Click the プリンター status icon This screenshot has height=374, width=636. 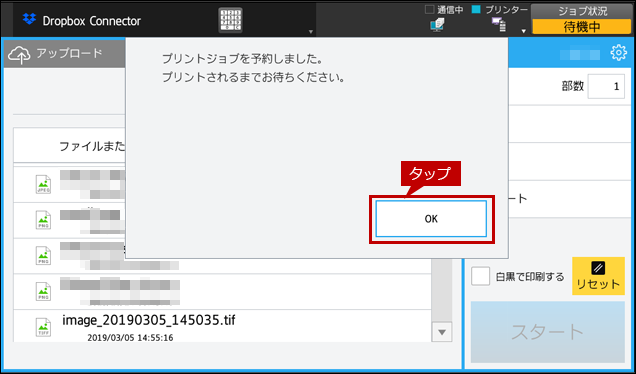[x=498, y=25]
